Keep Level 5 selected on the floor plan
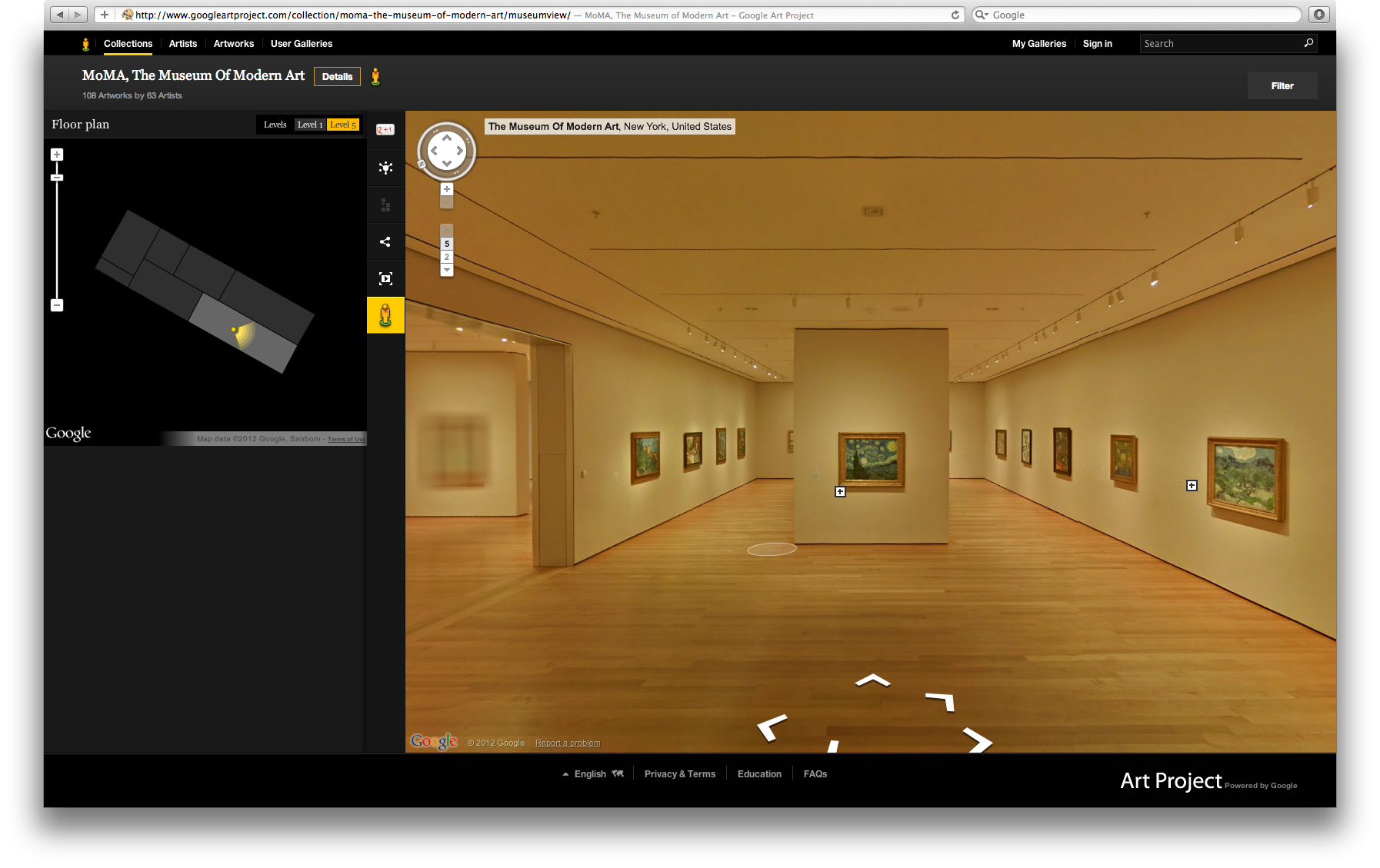Image resolution: width=1380 pixels, height=868 pixels. pos(343,124)
